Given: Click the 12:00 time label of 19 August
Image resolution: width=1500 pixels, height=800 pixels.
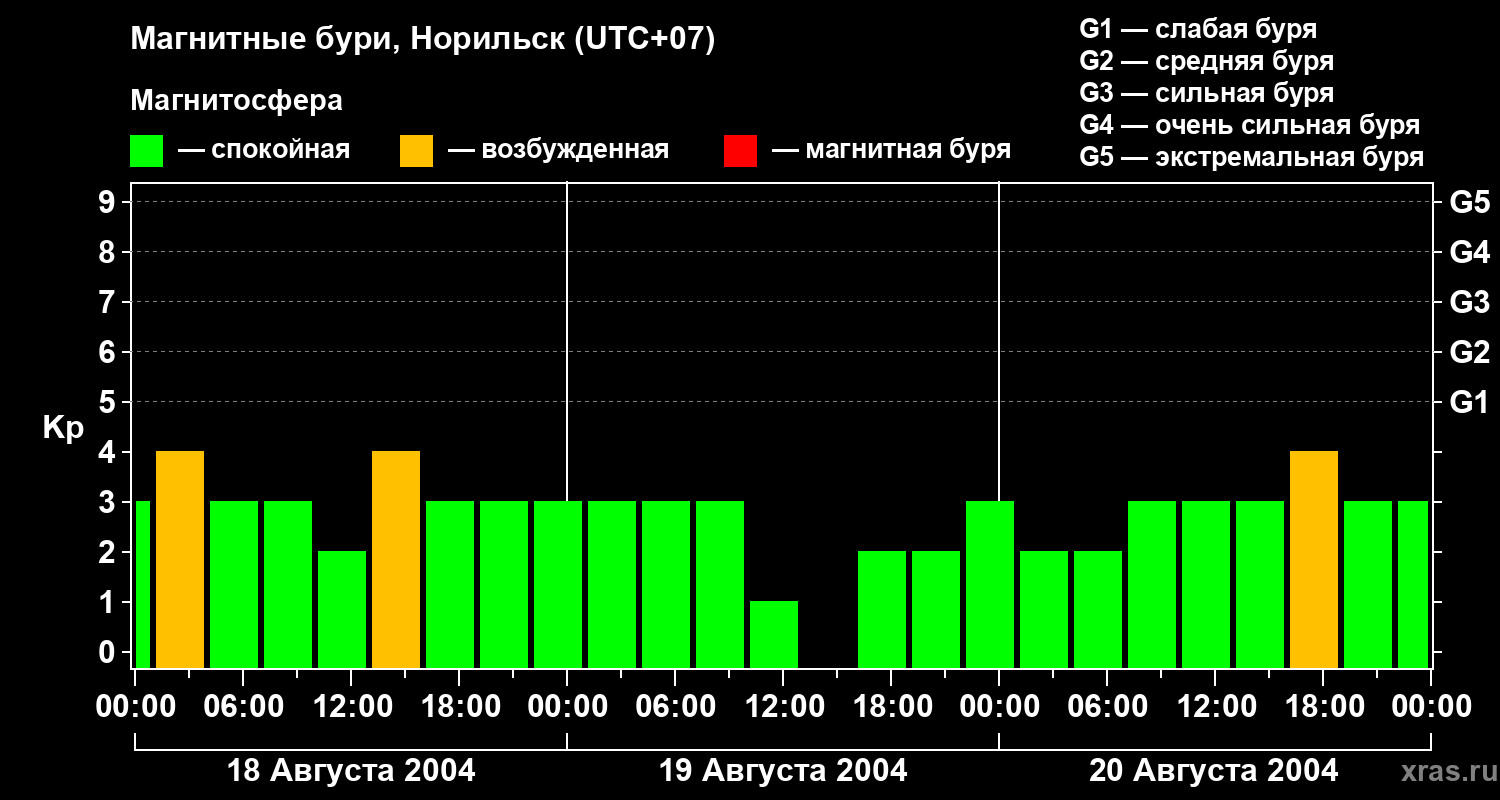Looking at the screenshot, I should click(x=783, y=707).
